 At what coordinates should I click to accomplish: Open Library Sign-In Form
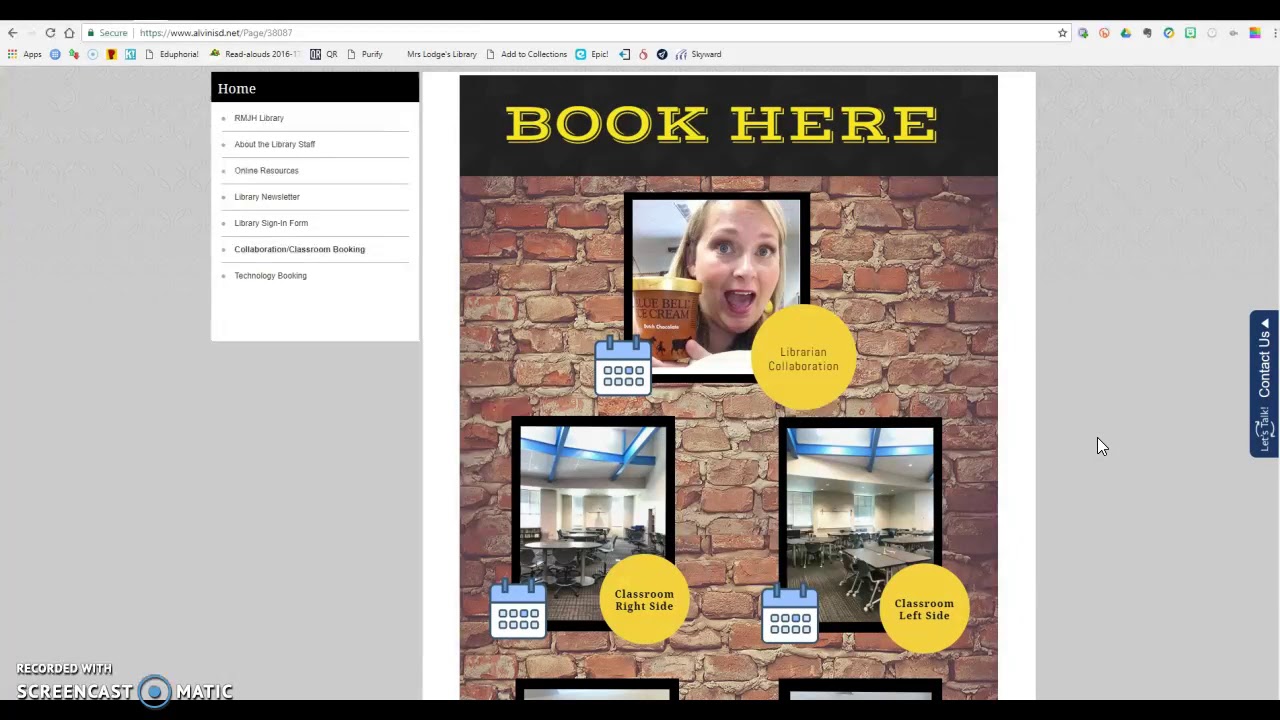(271, 223)
